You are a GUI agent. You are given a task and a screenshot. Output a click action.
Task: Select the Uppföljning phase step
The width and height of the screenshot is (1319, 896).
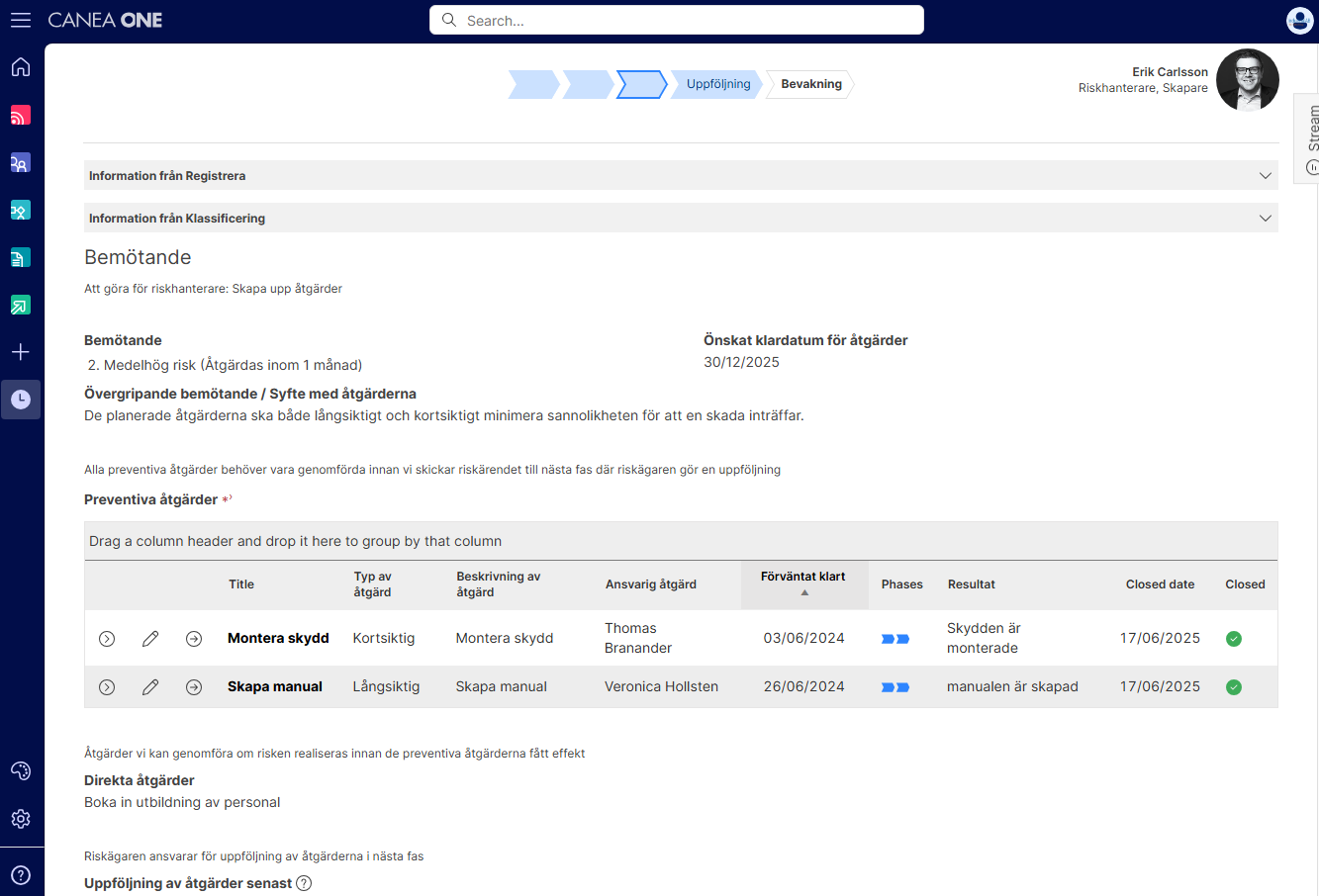717,84
